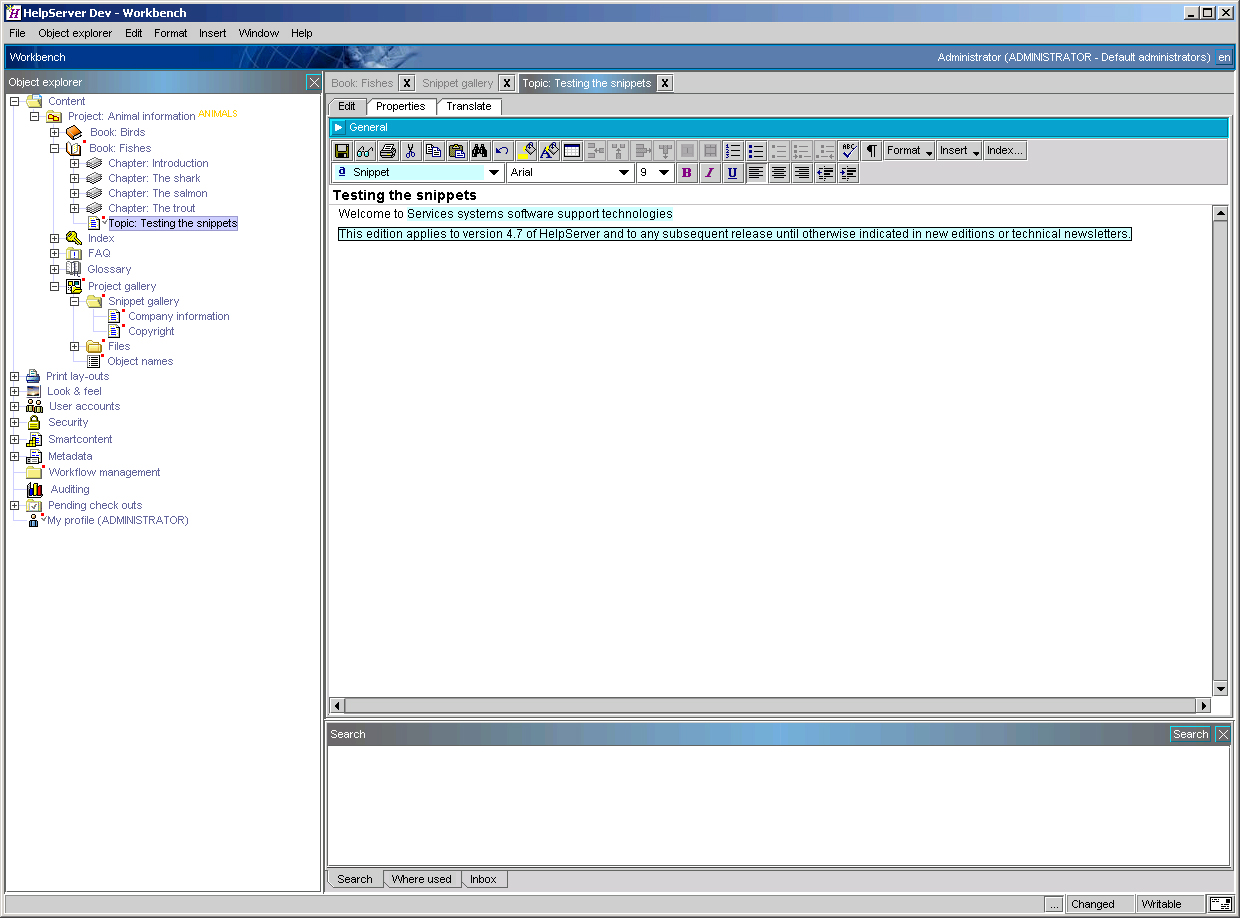1240x918 pixels.
Task: Click the User accounts people icon
Action: click(34, 406)
